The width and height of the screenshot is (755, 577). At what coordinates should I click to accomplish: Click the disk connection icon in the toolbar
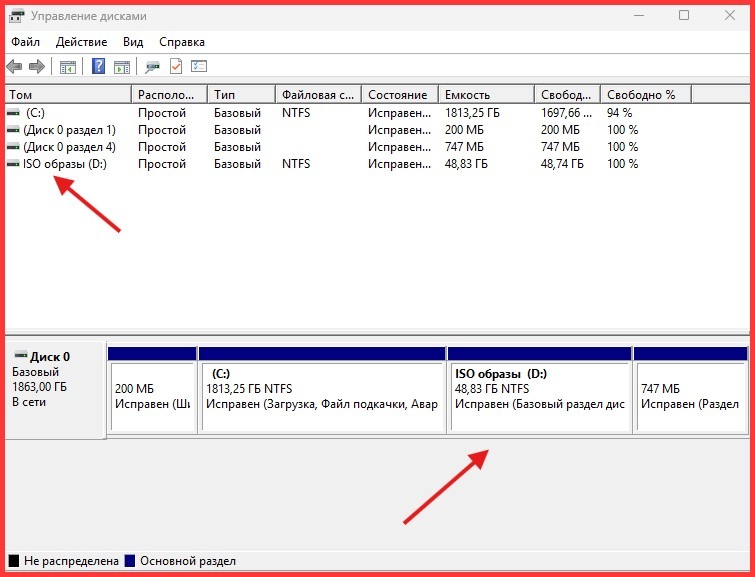152,67
